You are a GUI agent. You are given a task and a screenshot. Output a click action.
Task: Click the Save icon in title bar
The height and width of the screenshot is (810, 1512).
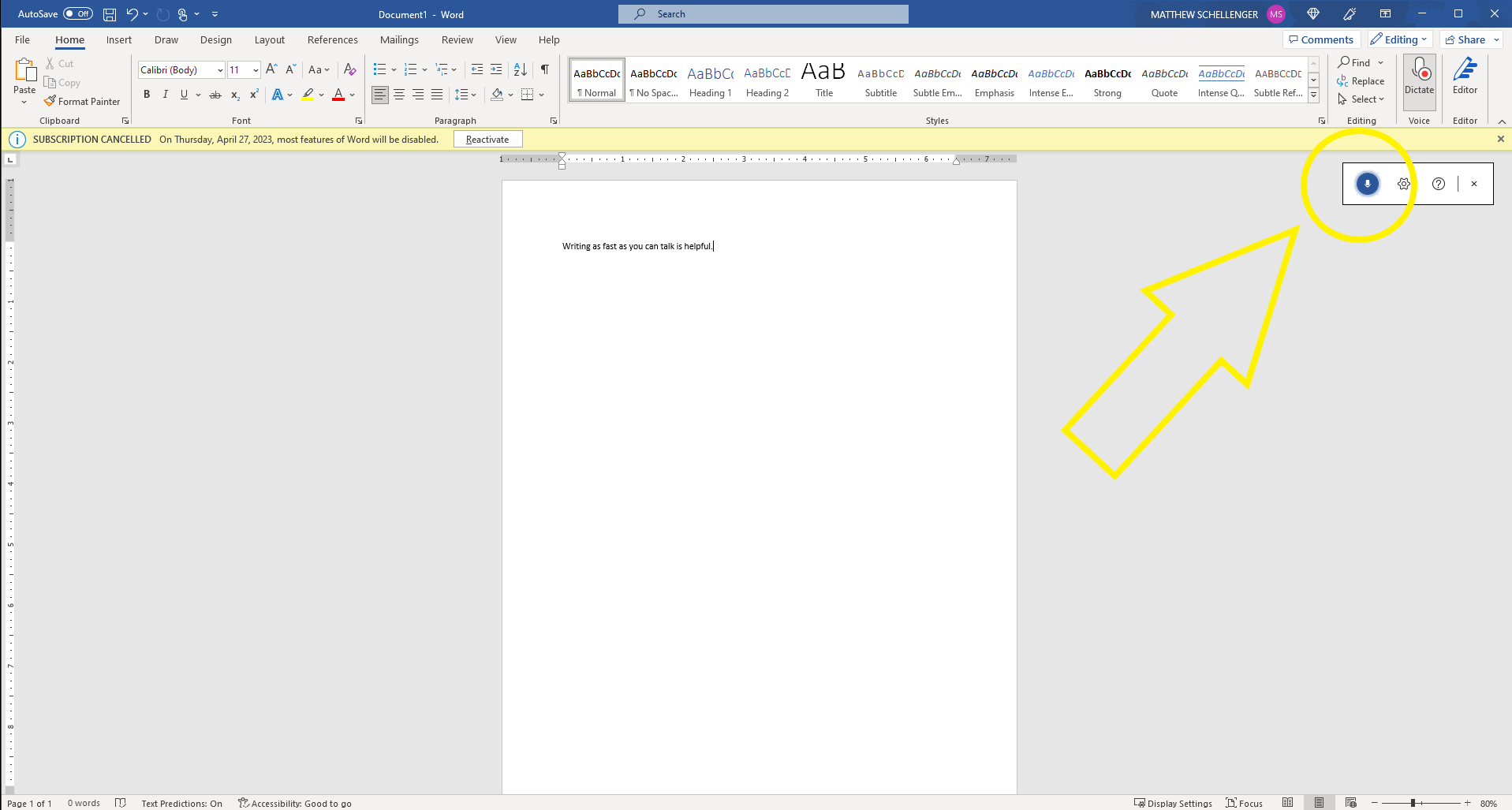pyautogui.click(x=110, y=14)
